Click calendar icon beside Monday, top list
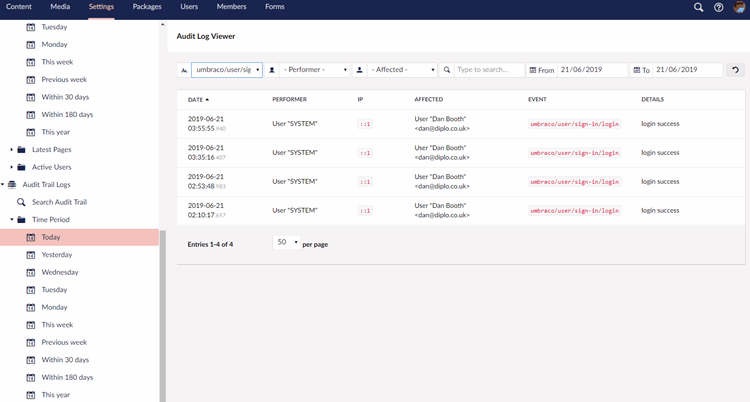Image resolution: width=750 pixels, height=402 pixels. point(31,45)
